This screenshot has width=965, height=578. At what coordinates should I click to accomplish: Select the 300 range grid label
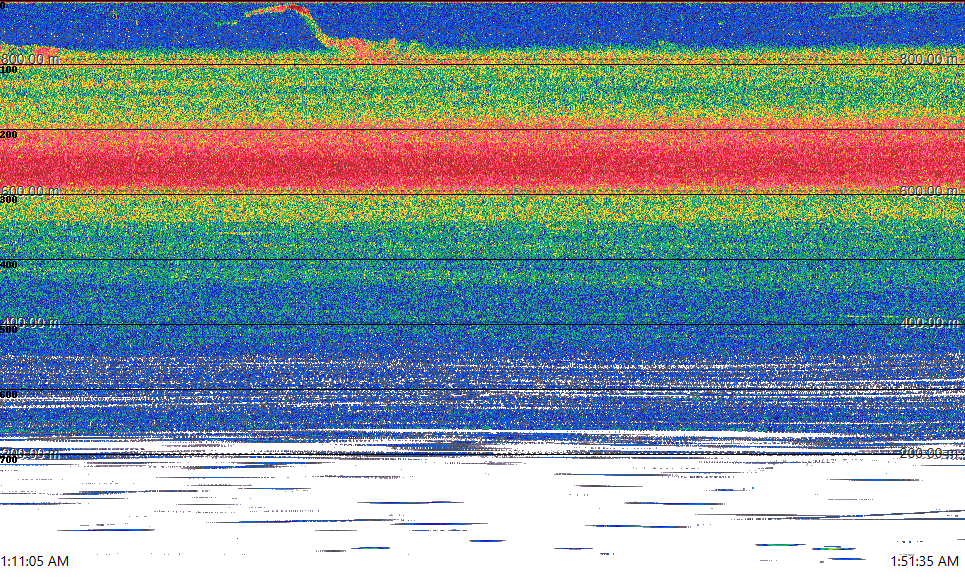[x=9, y=199]
